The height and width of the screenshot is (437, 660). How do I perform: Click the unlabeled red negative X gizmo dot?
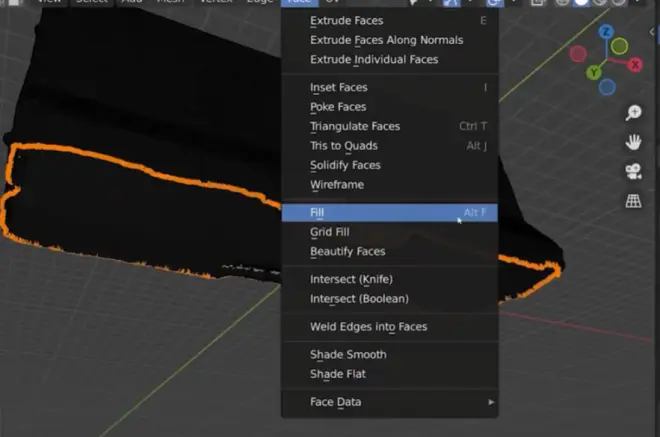pos(578,54)
